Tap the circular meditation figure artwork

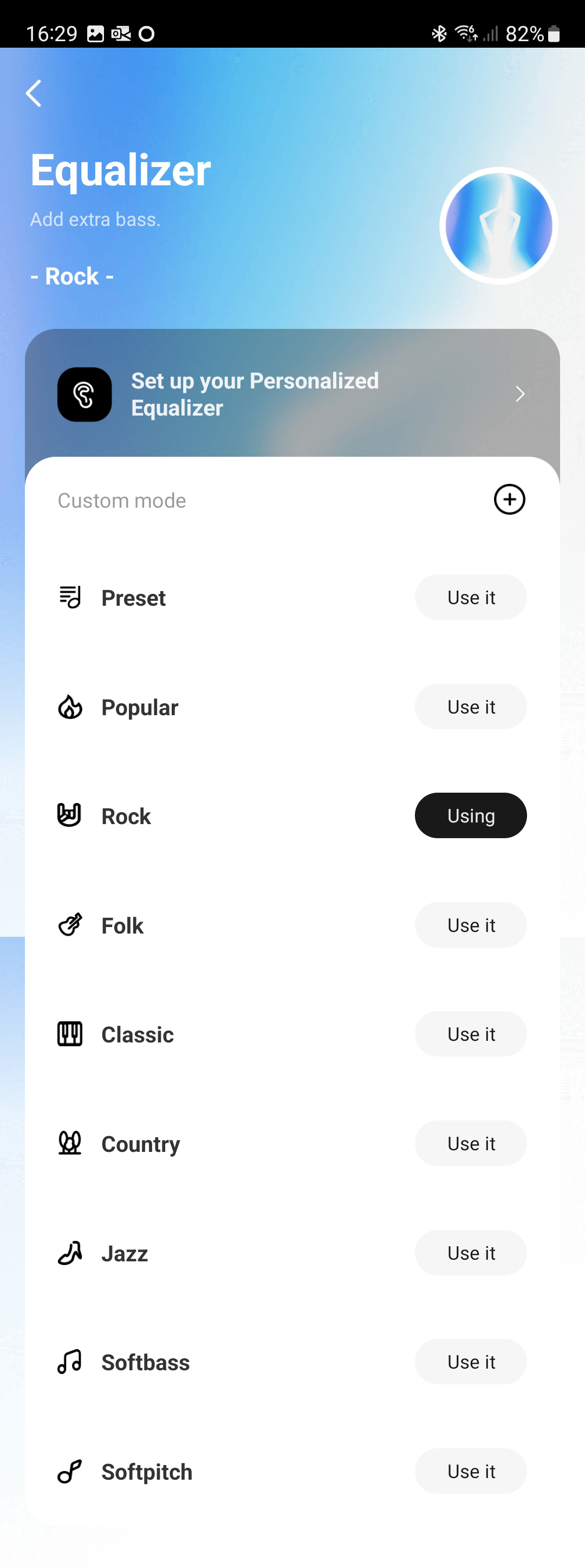[x=498, y=226]
